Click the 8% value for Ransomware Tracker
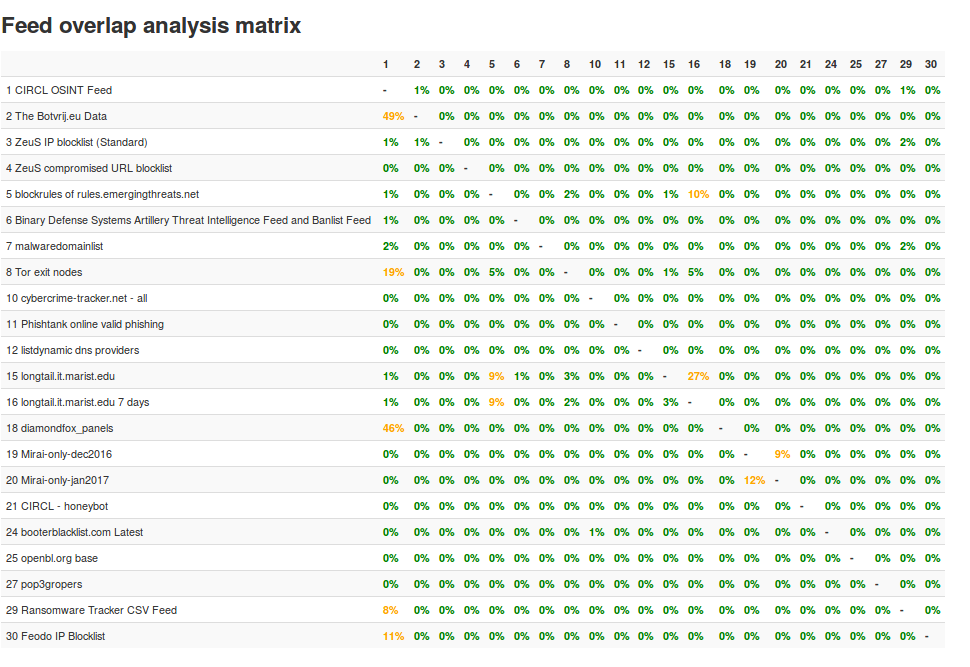 (x=390, y=610)
